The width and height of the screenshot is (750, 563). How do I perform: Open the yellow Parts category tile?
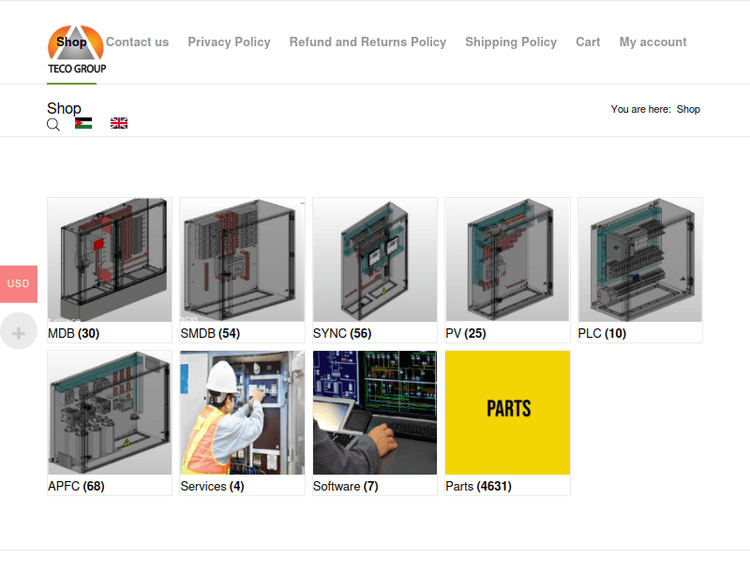point(507,412)
